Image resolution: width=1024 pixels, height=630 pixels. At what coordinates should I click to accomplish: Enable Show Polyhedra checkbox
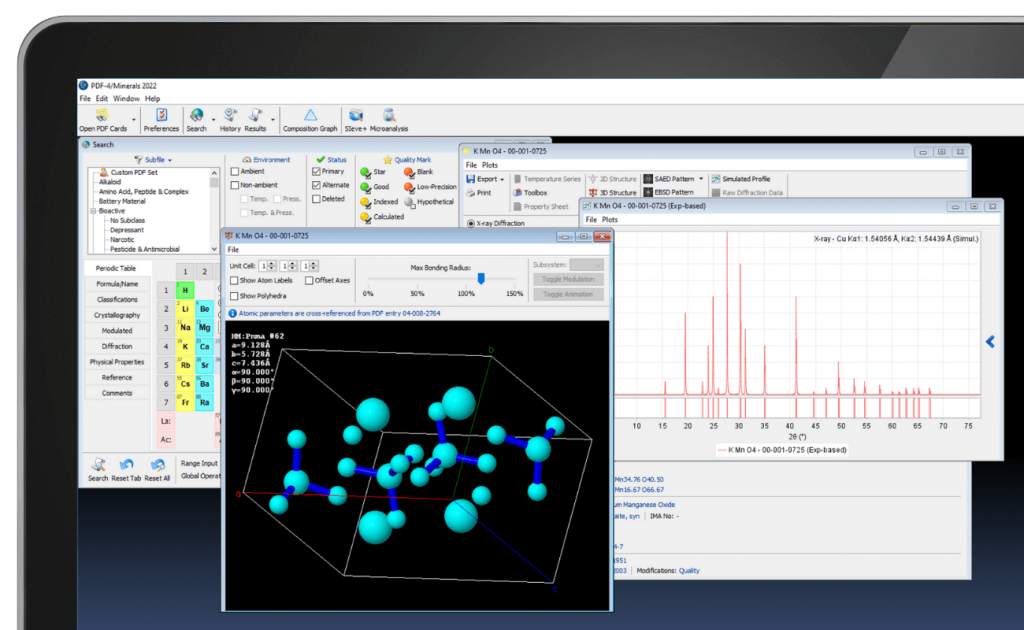pyautogui.click(x=234, y=296)
